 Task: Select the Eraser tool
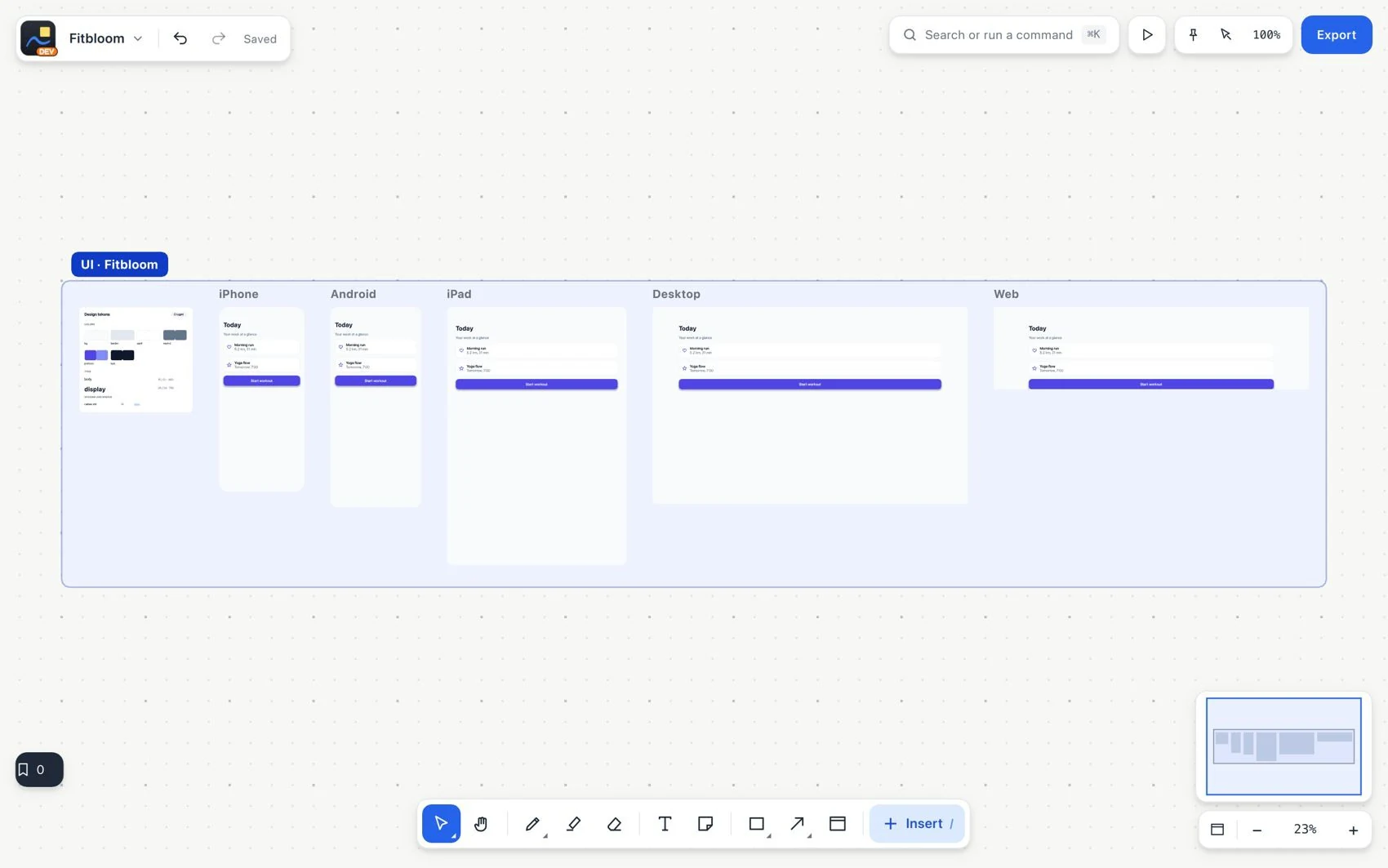pos(614,823)
